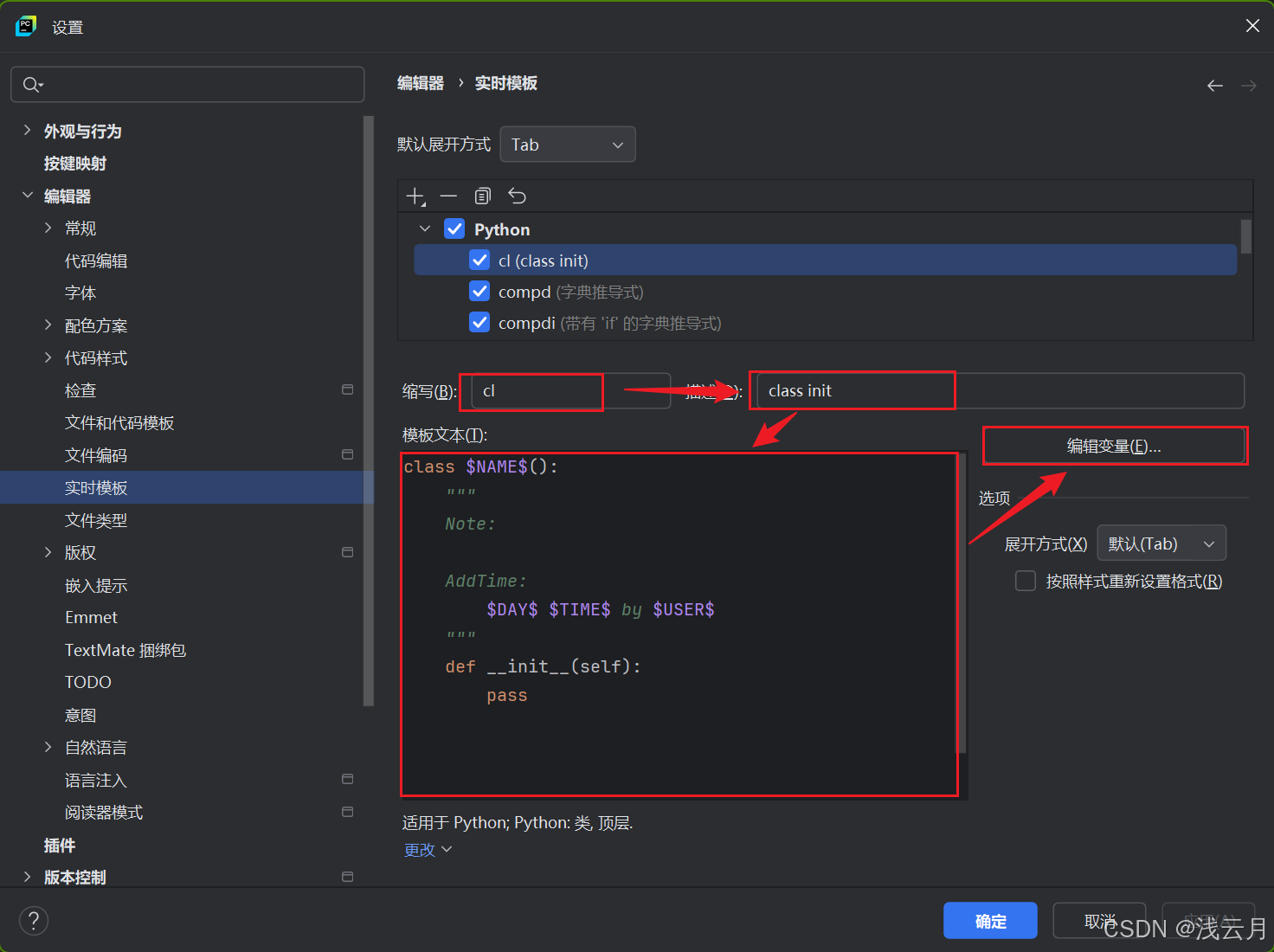Open TextMate 捆绑包 settings page
Screen dimensions: 1274x952
pyautogui.click(x=125, y=650)
